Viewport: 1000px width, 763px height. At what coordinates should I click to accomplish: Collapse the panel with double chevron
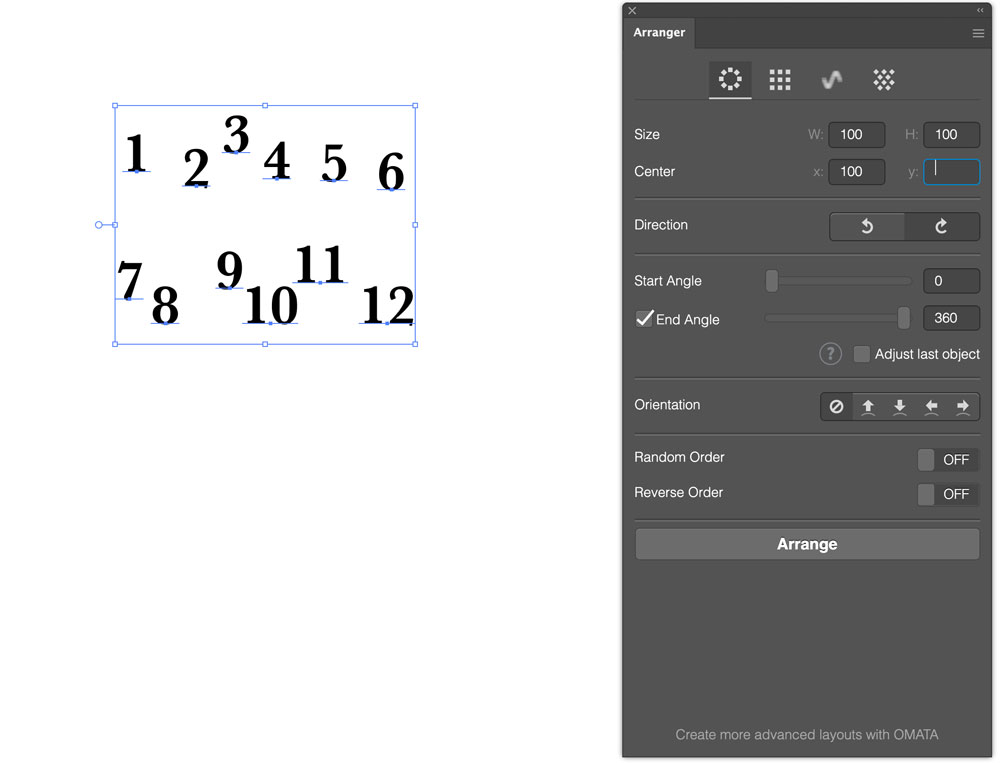980,10
